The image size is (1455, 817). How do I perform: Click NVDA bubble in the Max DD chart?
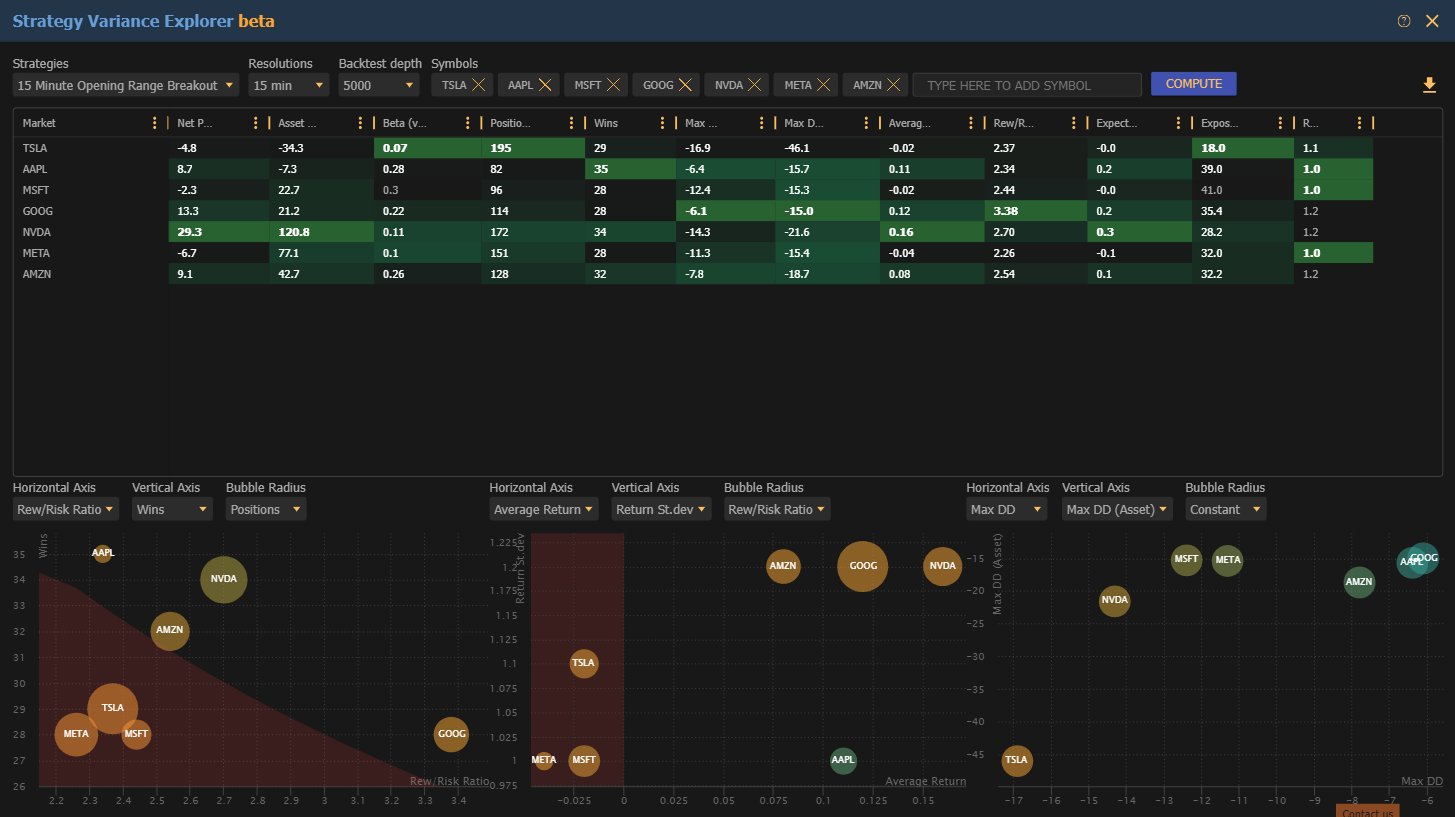point(1114,601)
